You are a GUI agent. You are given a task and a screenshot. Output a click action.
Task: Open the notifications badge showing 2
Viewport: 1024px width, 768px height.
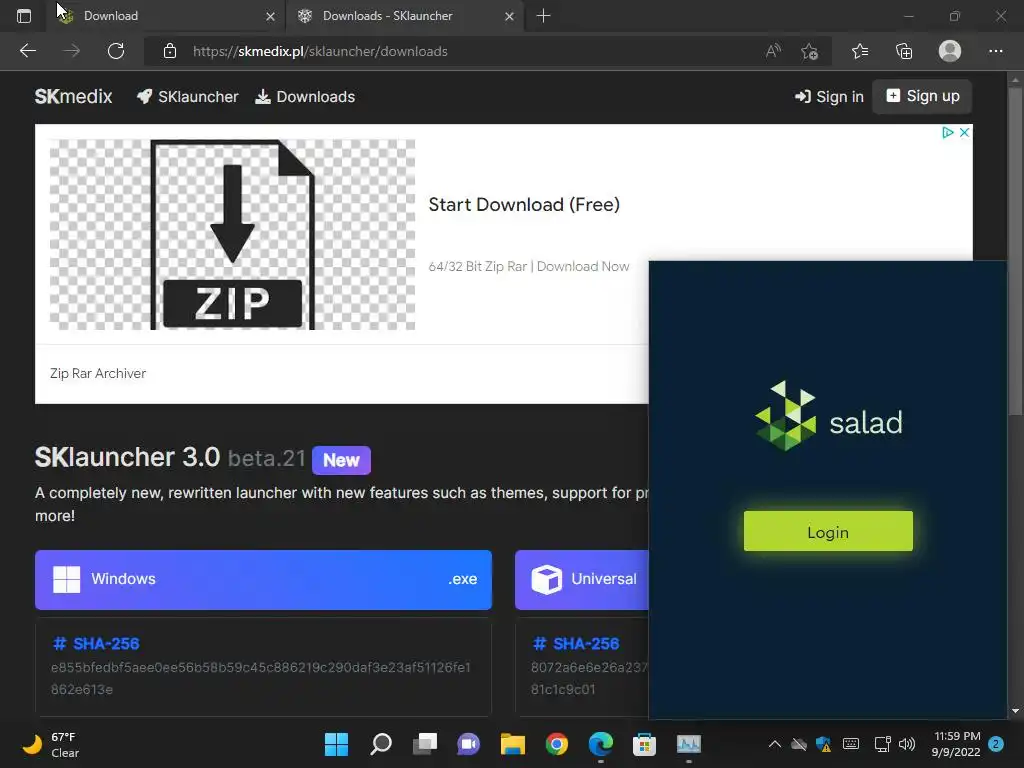[x=996, y=744]
